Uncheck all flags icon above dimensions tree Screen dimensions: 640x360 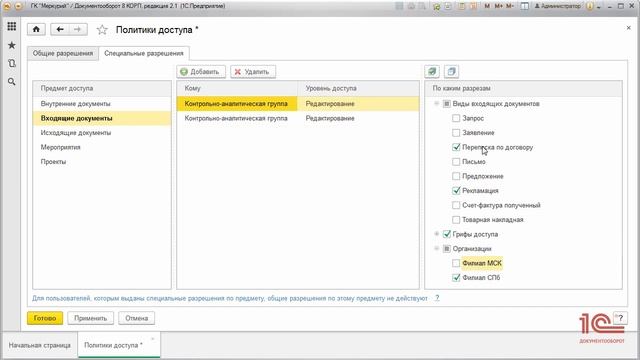pyautogui.click(x=451, y=71)
